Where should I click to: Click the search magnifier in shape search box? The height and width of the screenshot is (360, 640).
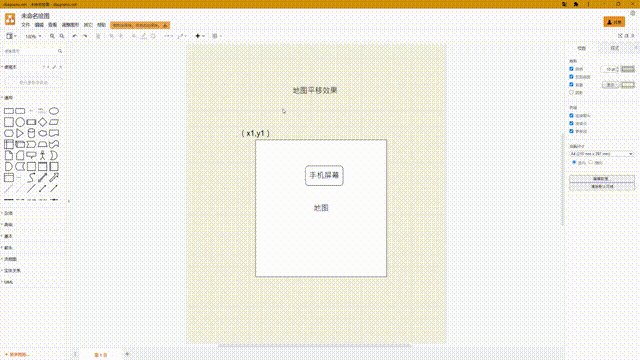click(60, 51)
